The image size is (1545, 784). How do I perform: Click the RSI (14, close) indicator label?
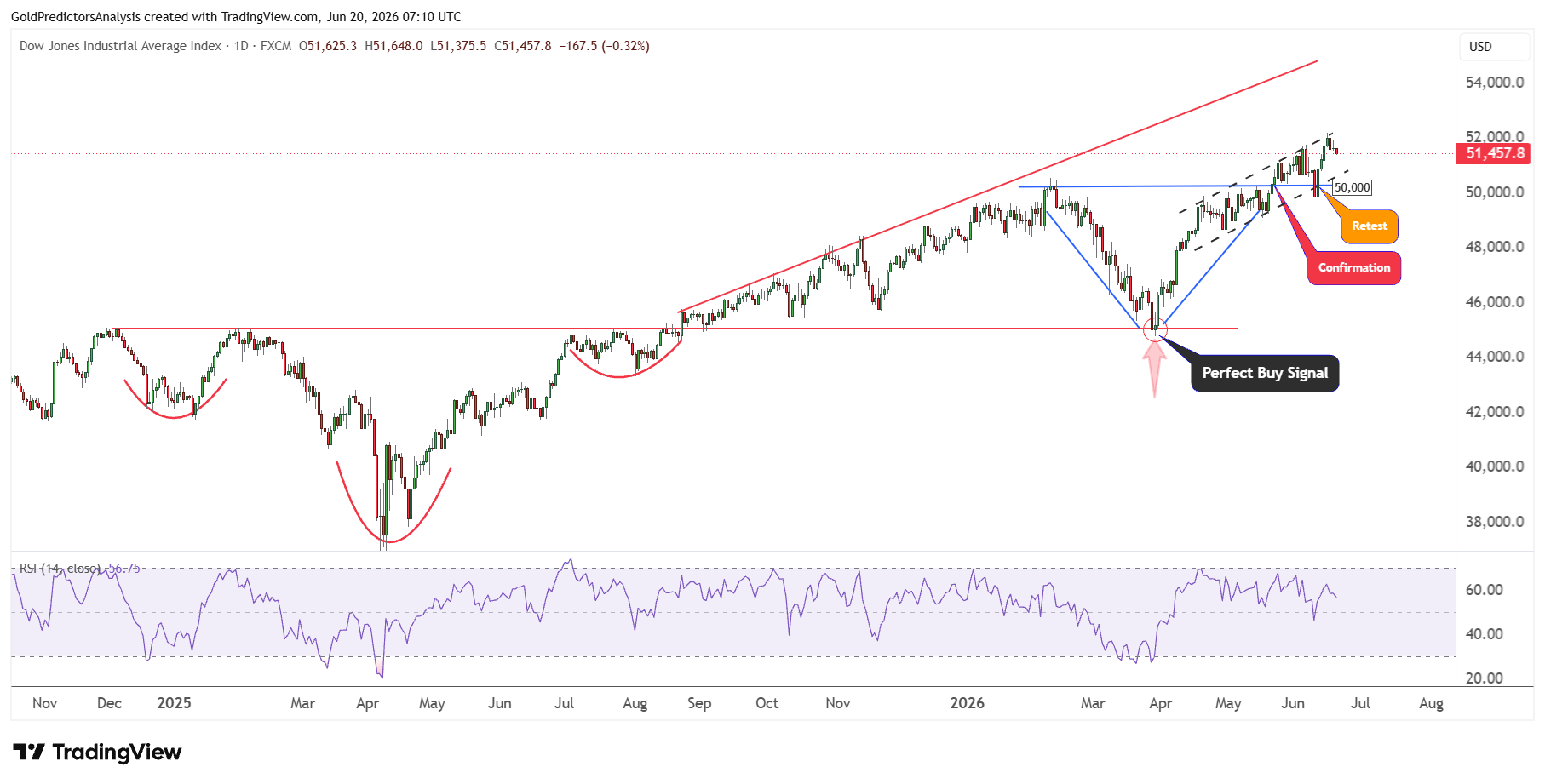click(60, 569)
